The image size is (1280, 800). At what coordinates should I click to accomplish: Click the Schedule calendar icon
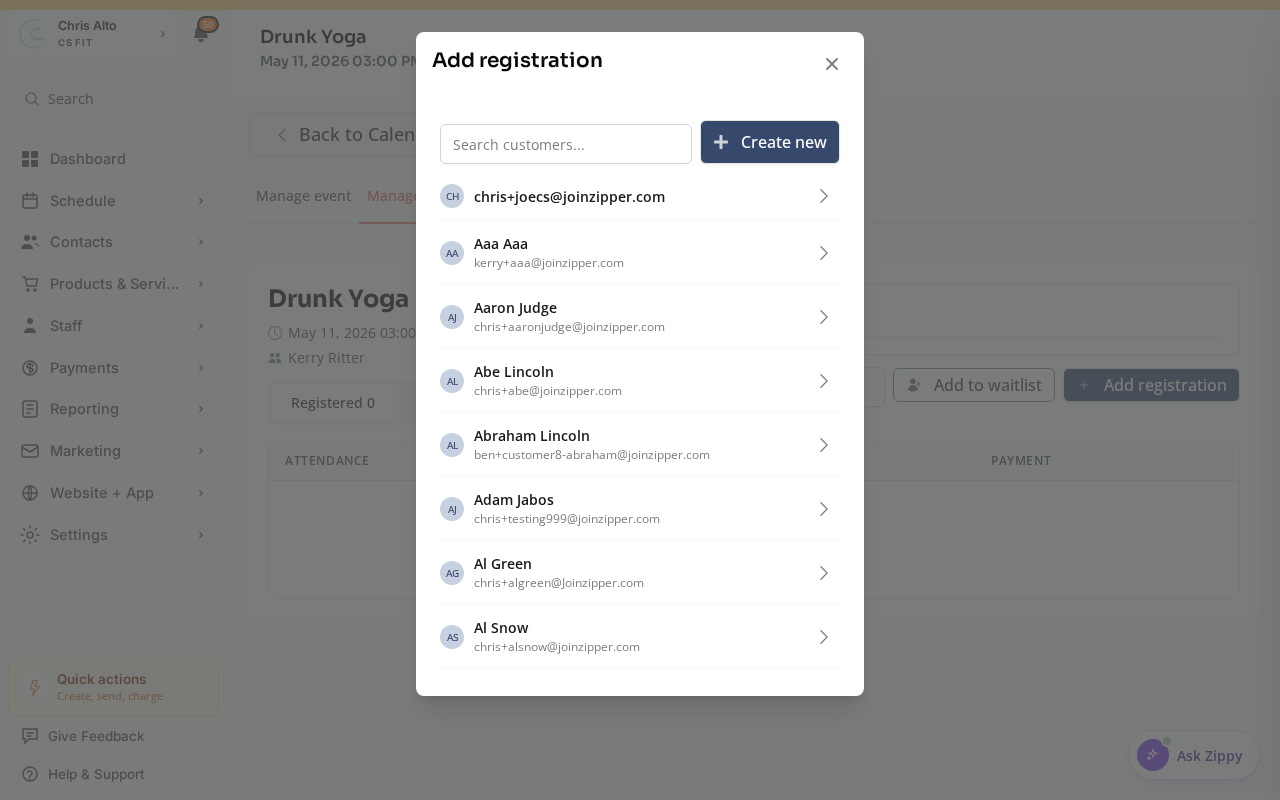pos(30,201)
